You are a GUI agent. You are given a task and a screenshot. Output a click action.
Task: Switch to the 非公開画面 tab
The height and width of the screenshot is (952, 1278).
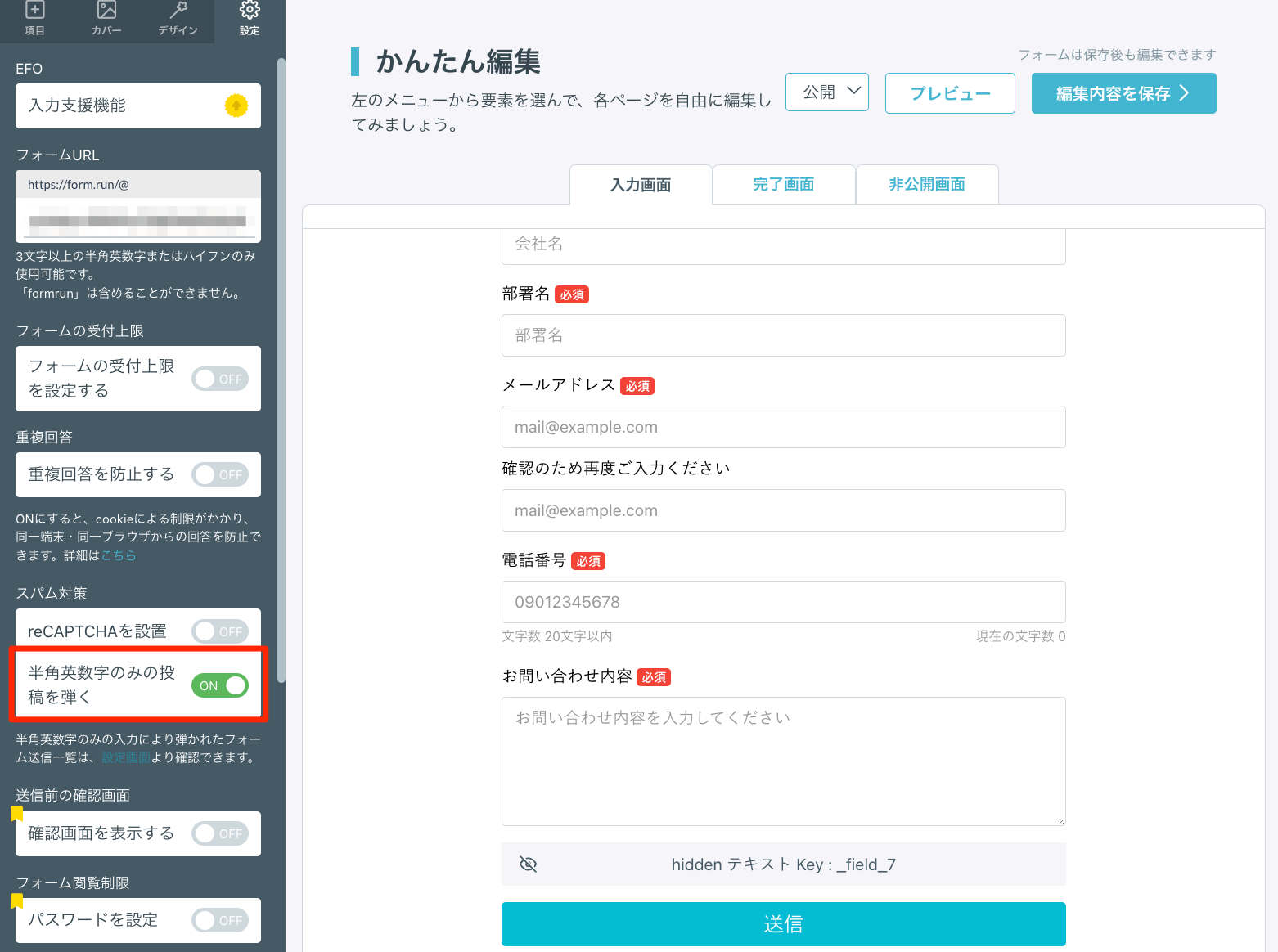926,185
